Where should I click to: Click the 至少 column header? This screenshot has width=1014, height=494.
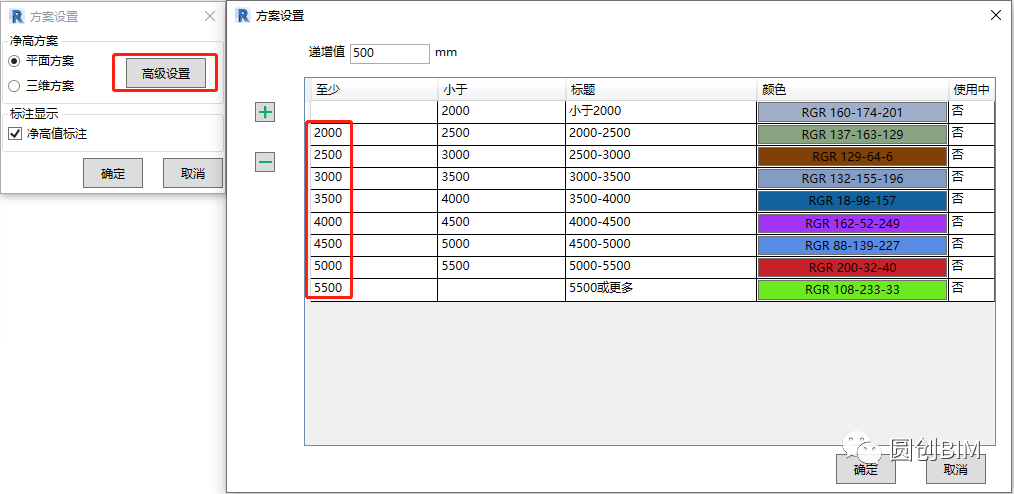[x=374, y=89]
